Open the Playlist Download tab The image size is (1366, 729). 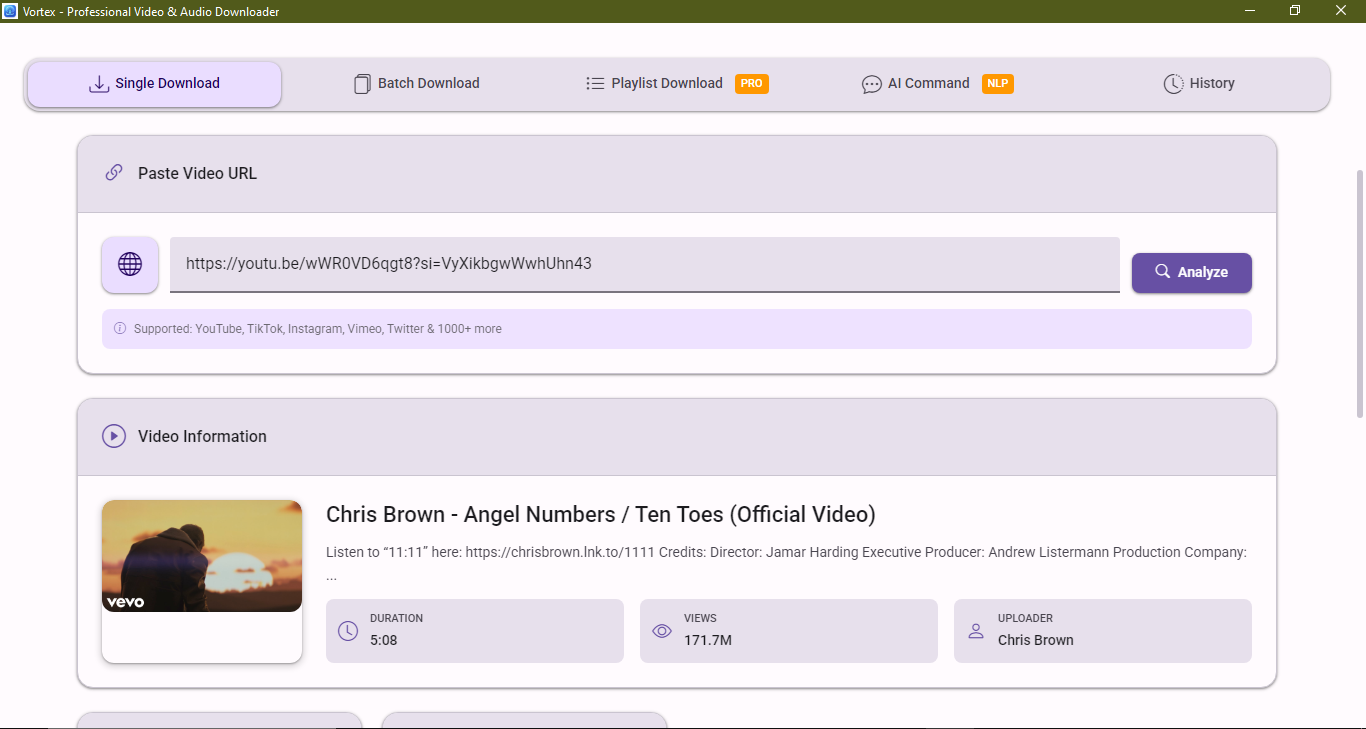(654, 84)
